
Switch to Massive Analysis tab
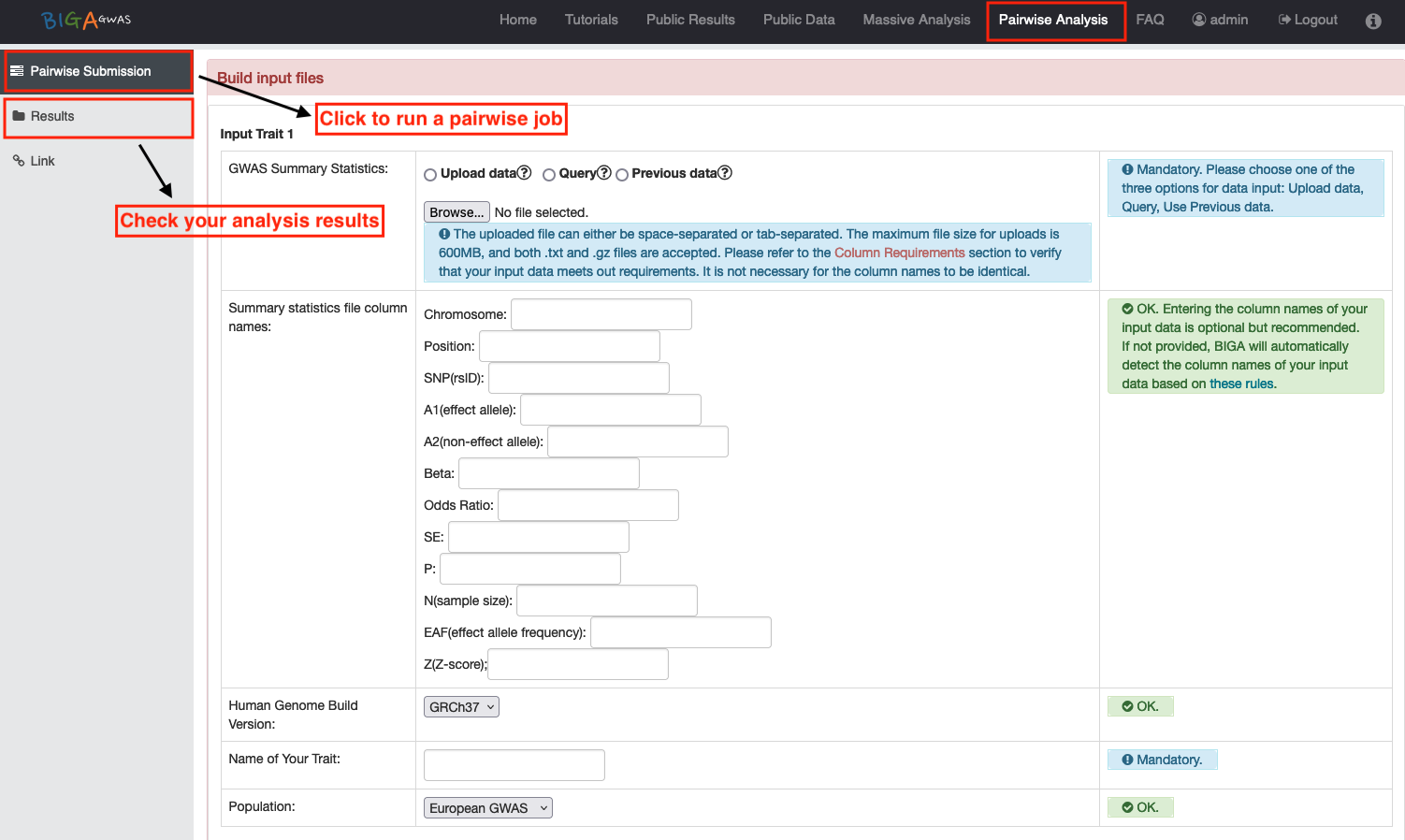click(x=916, y=20)
